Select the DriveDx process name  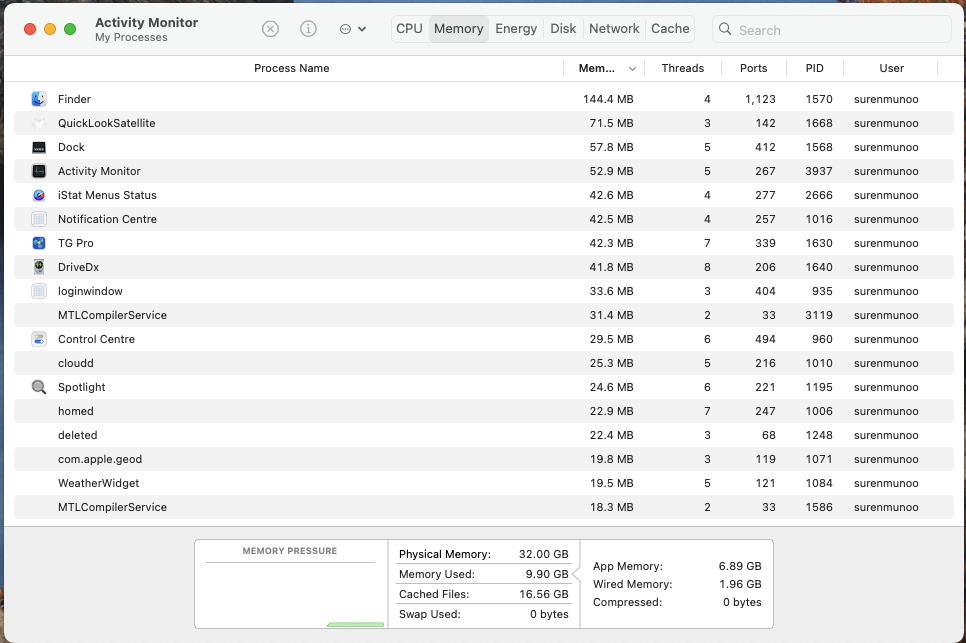tap(78, 267)
